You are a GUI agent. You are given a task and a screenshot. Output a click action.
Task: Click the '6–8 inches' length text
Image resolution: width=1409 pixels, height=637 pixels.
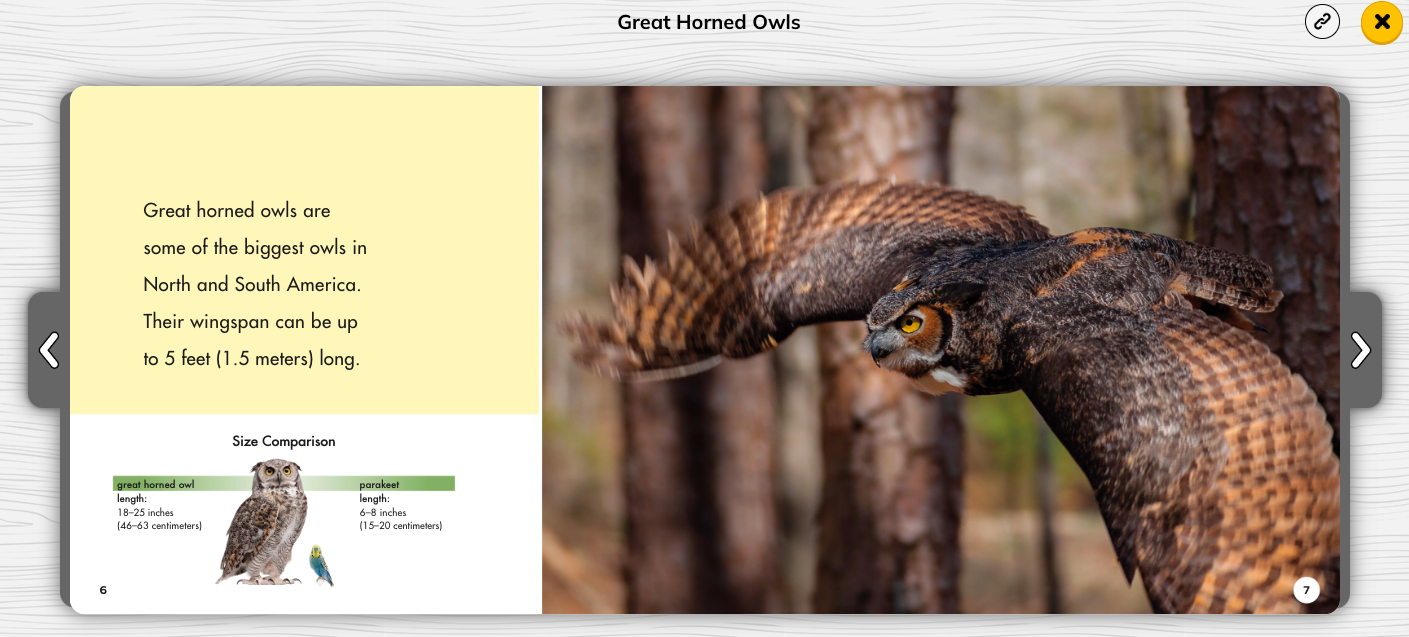[383, 513]
